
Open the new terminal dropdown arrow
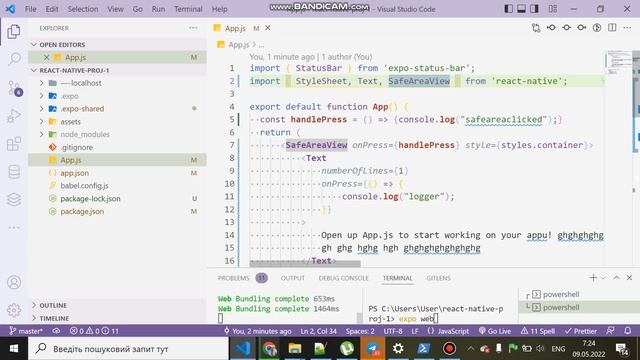click(x=603, y=278)
